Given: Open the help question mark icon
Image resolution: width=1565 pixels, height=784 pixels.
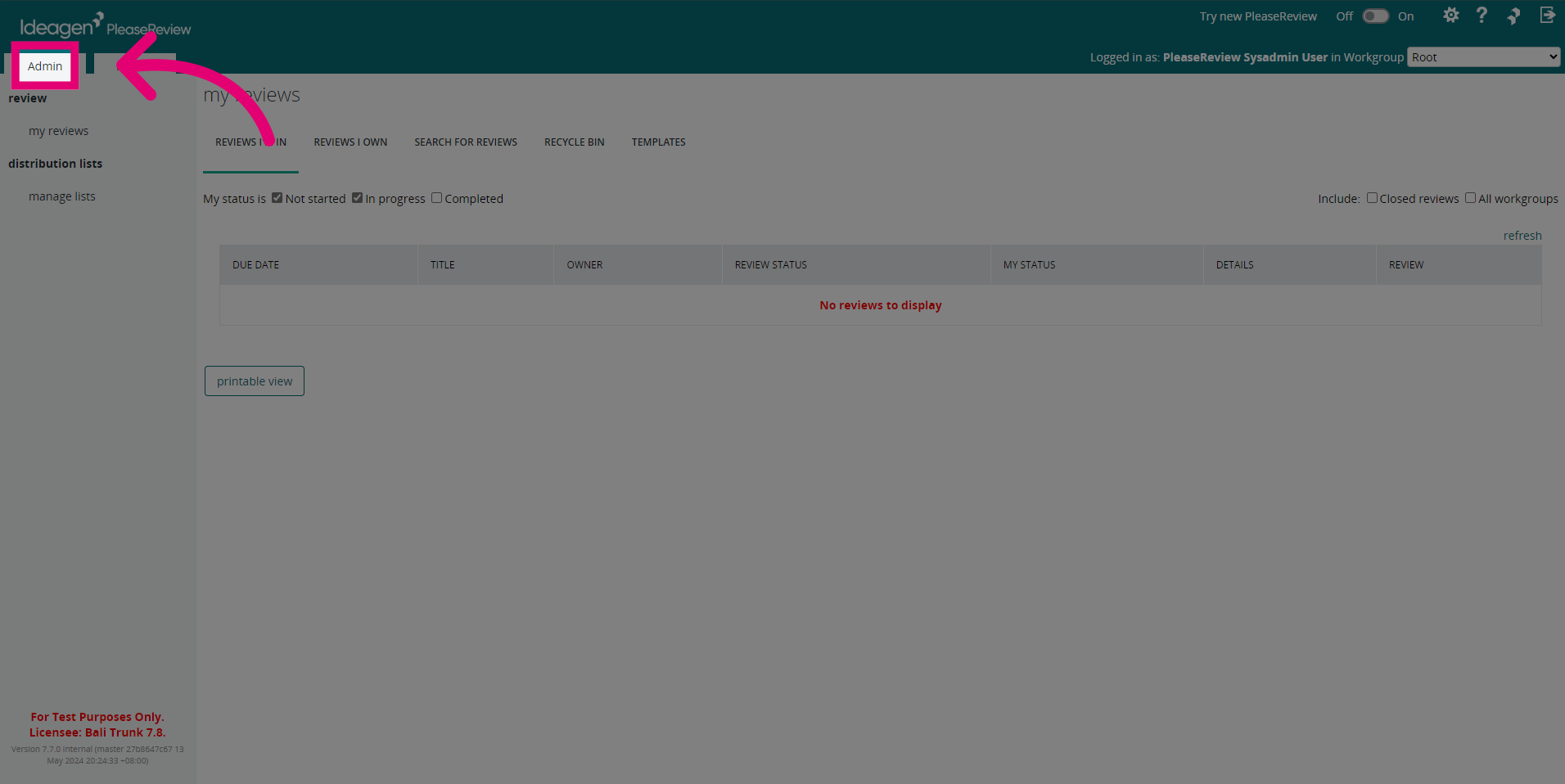Looking at the screenshot, I should (1482, 16).
